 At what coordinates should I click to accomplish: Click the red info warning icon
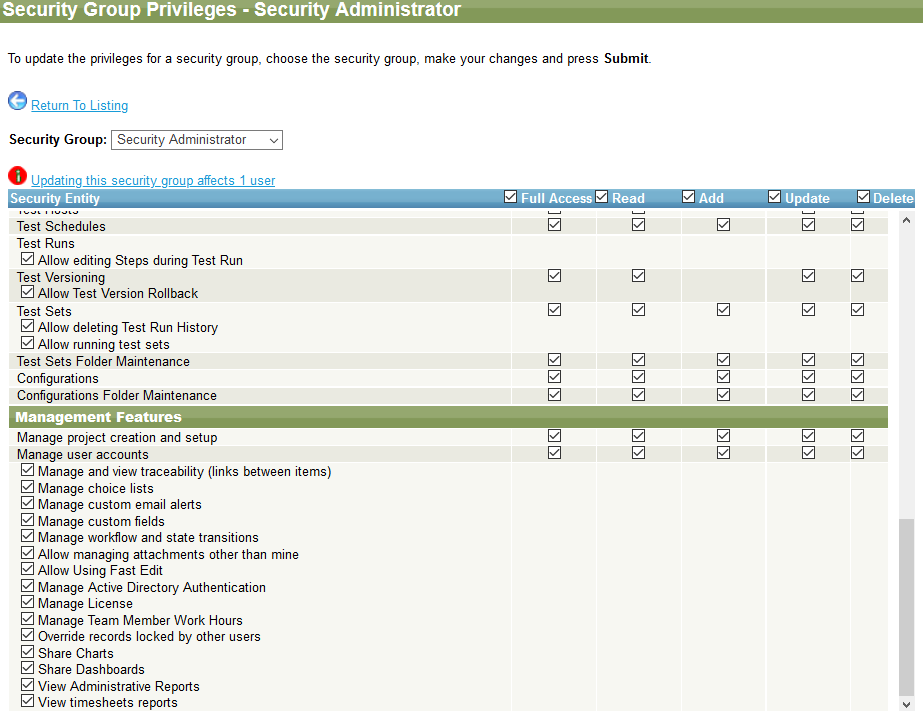(x=17, y=176)
